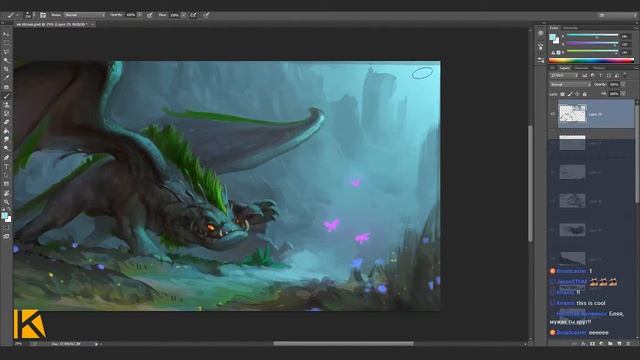Toggle the Brush panel from options bar
Image resolution: width=640 pixels, height=360 pixels.
(x=43, y=15)
